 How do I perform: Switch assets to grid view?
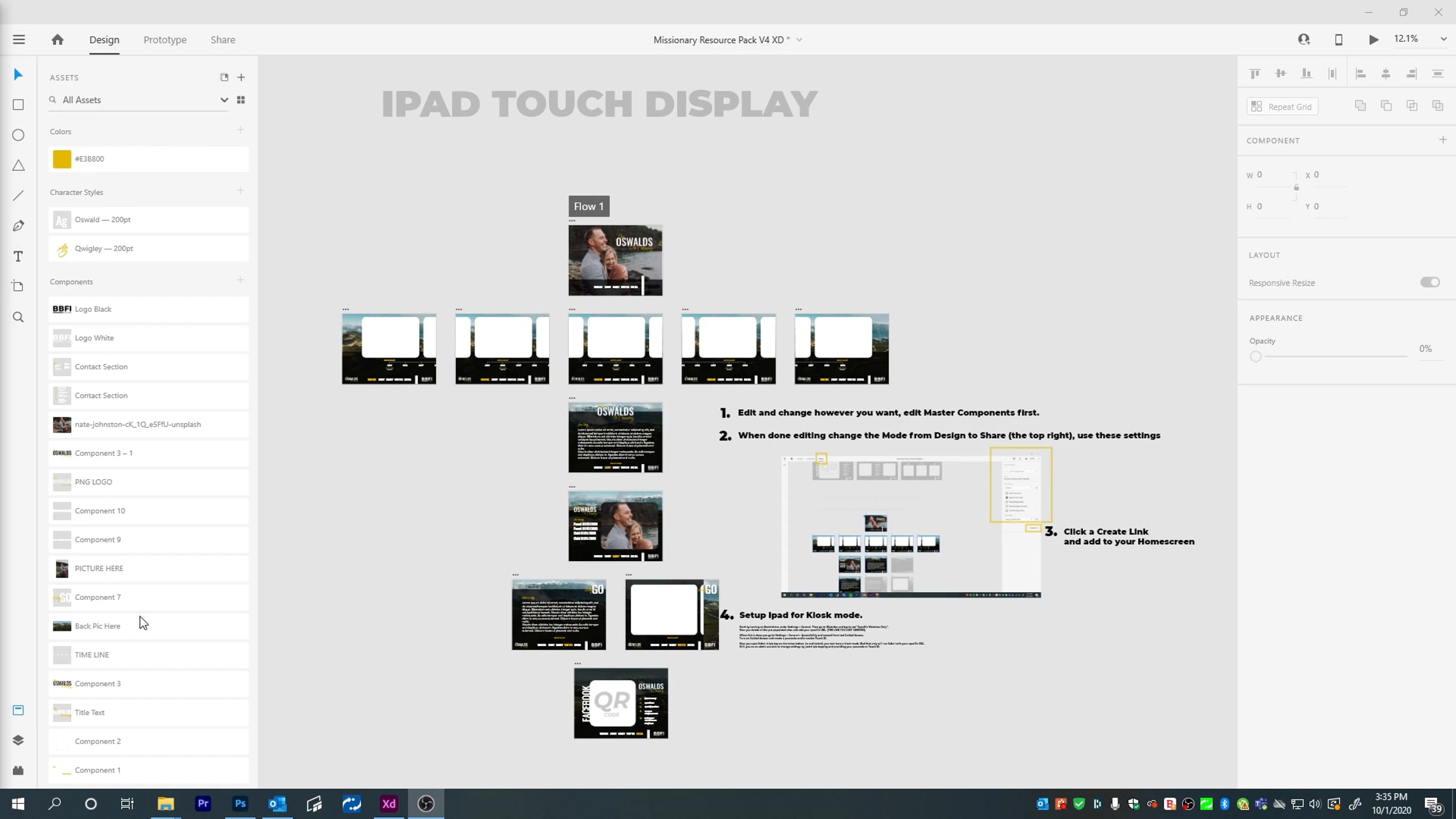pyautogui.click(x=241, y=100)
